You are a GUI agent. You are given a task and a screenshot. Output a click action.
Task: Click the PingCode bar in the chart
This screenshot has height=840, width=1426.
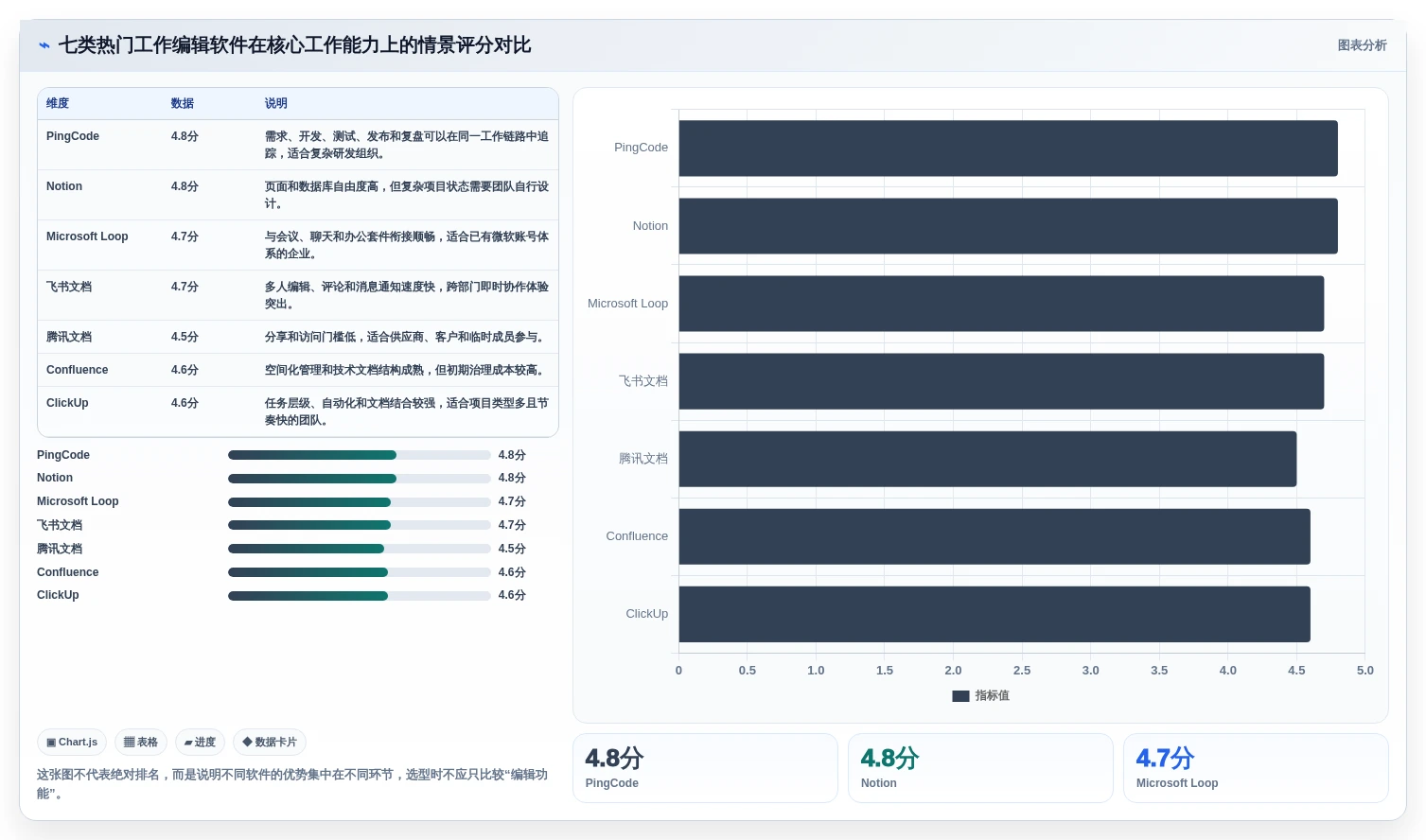click(1008, 149)
